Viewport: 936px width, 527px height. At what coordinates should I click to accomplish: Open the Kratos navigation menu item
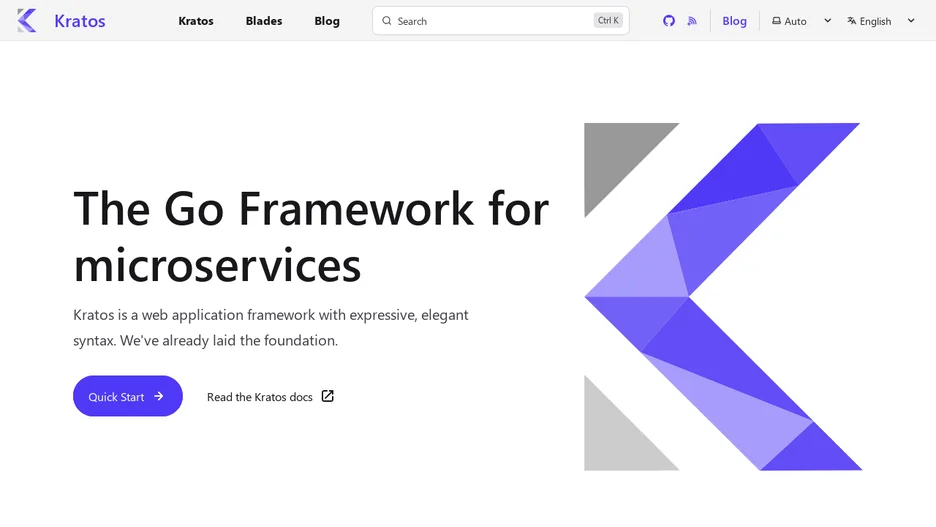pos(196,21)
